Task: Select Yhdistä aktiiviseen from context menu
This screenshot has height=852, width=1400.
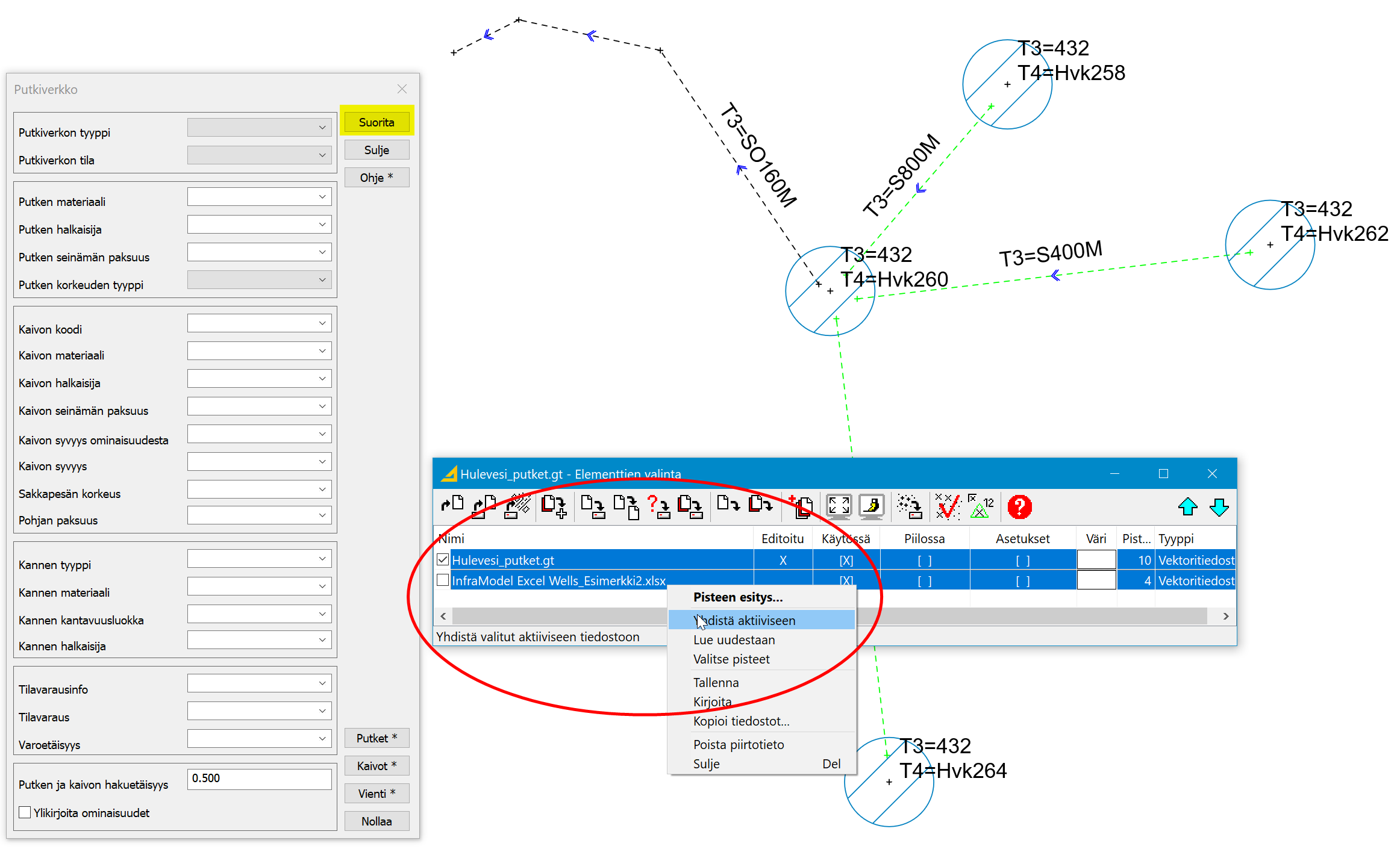Action: pos(744,620)
